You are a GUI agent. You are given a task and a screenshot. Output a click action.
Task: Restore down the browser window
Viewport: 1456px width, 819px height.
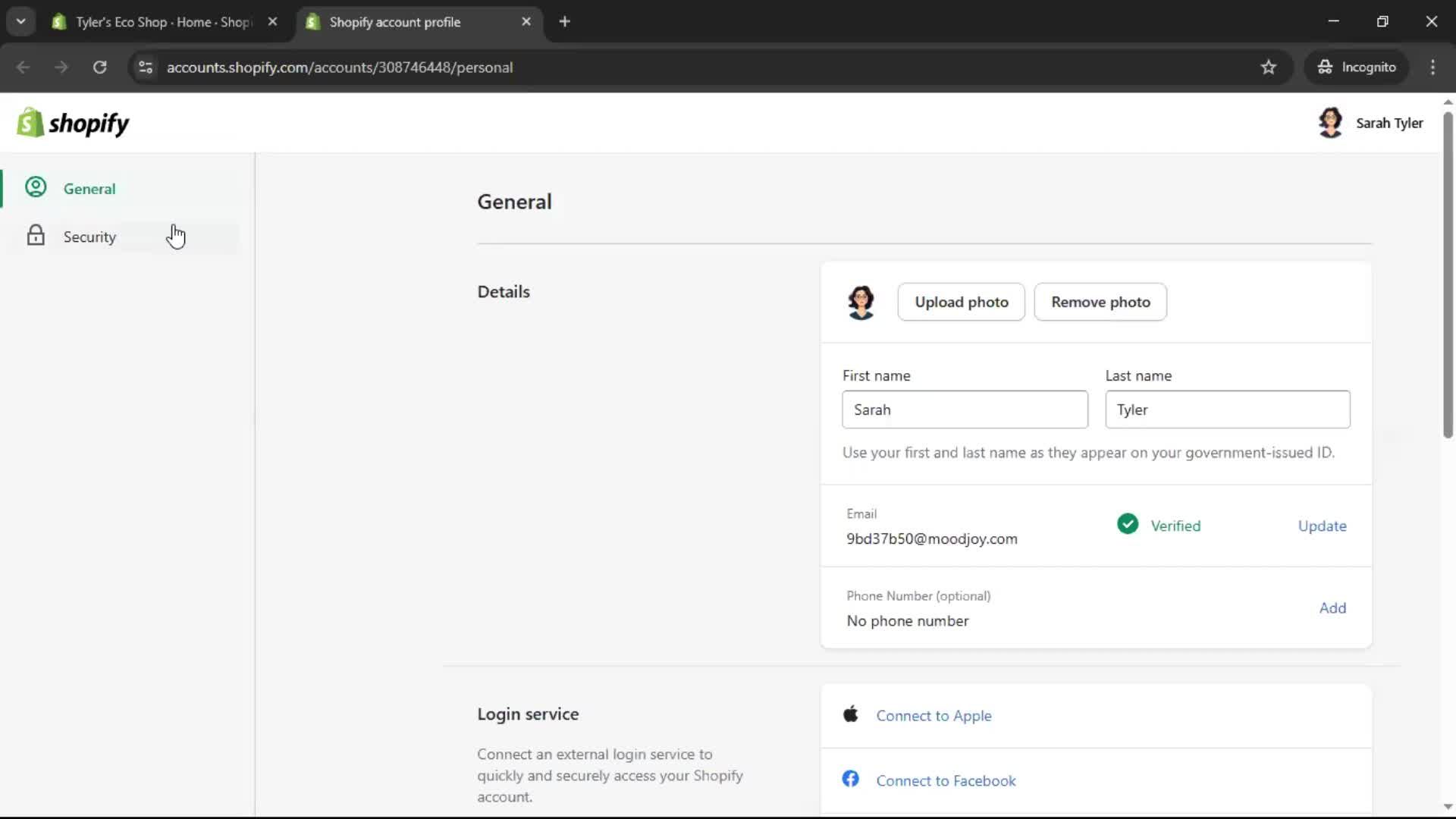pyautogui.click(x=1382, y=21)
